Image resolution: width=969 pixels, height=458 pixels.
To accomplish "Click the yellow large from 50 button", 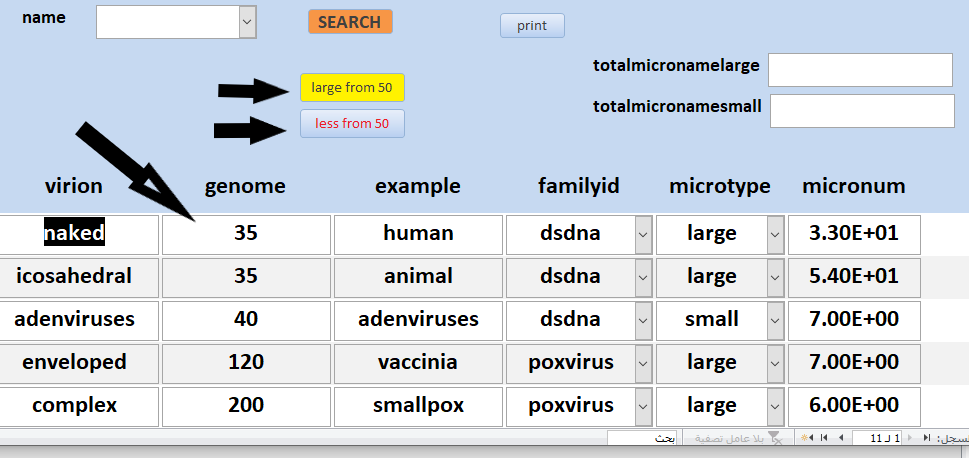I will coord(352,87).
